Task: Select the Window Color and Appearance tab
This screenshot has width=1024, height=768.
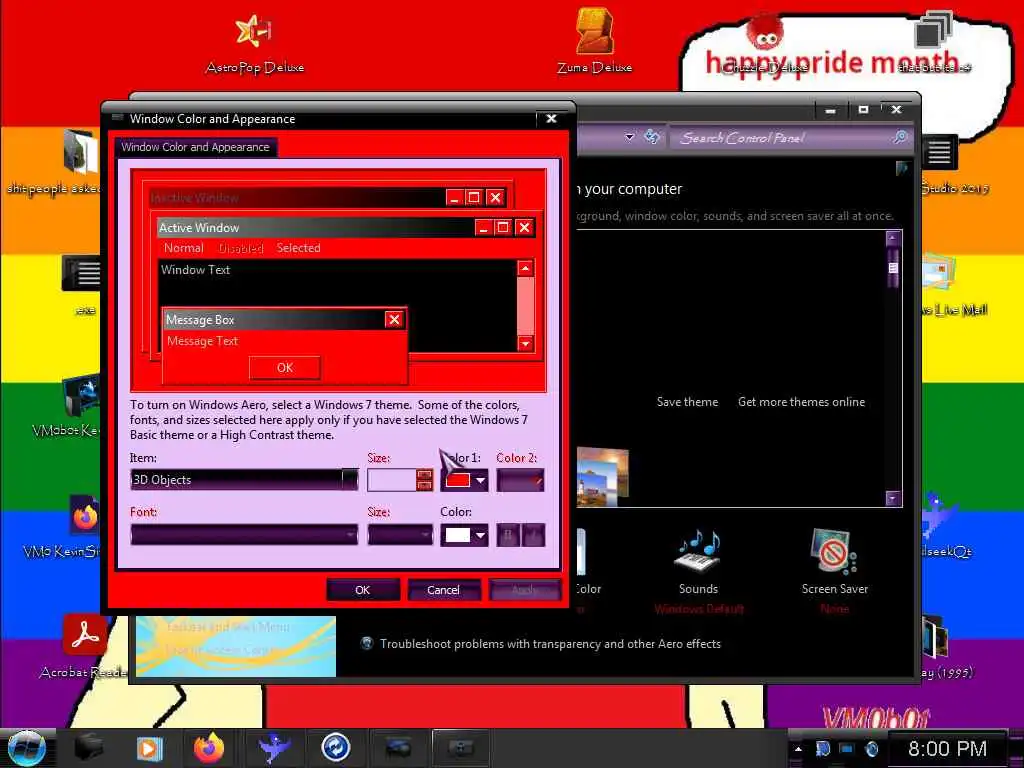Action: [195, 147]
